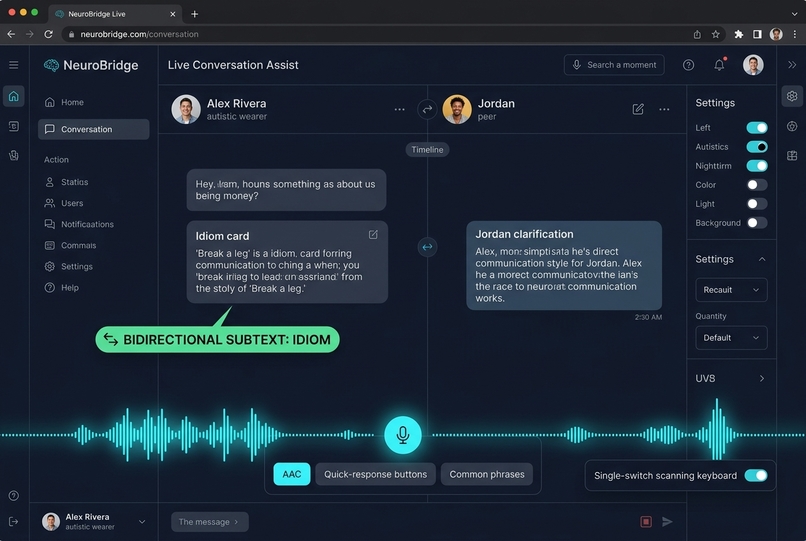806x541 pixels.
Task: Collapse the second Settings section
Action: click(762, 259)
